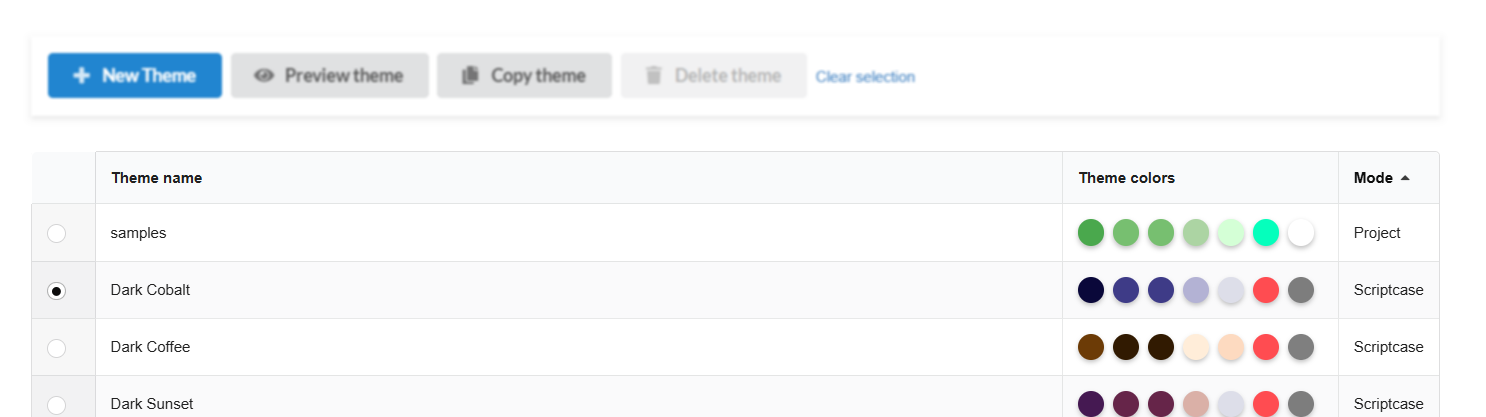1486x417 pixels.
Task: Click the brown first swatch of Dark Coffee
Action: (1091, 347)
